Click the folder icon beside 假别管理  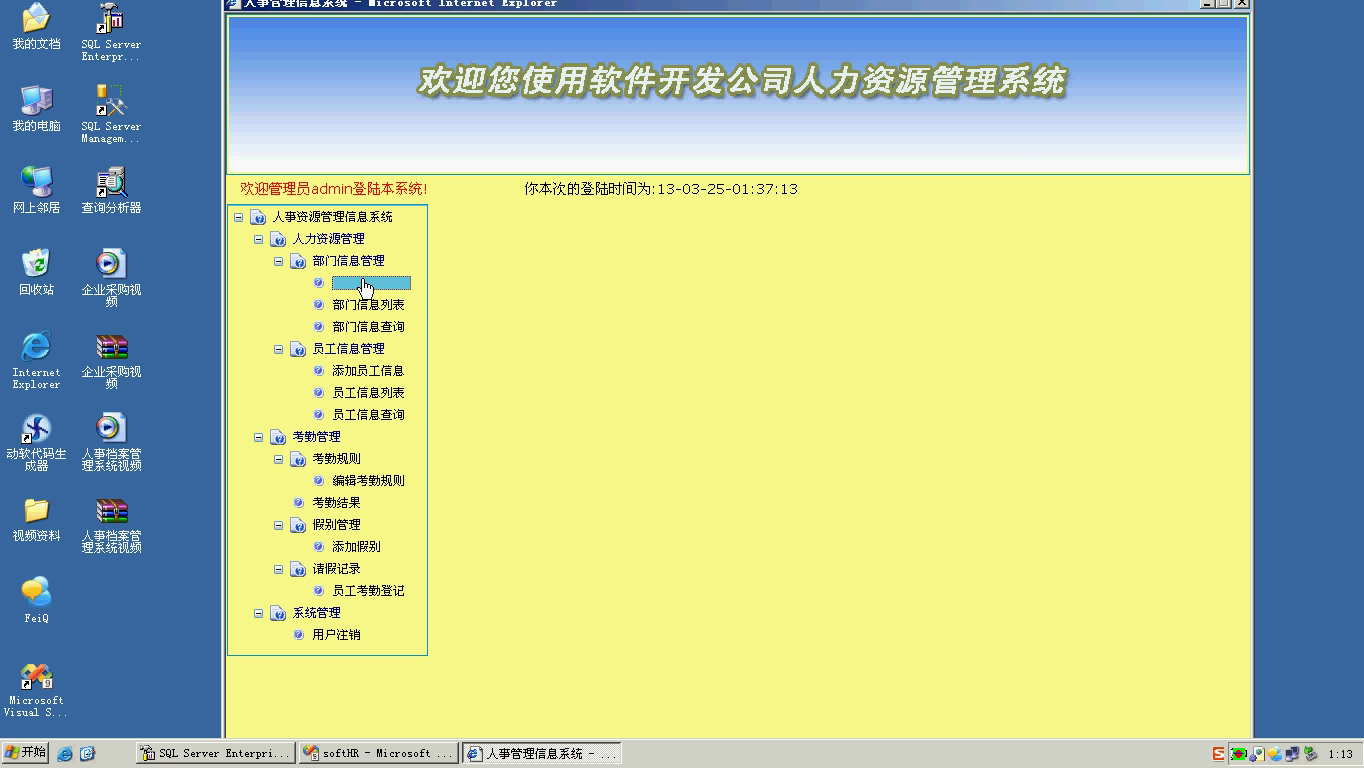point(298,525)
